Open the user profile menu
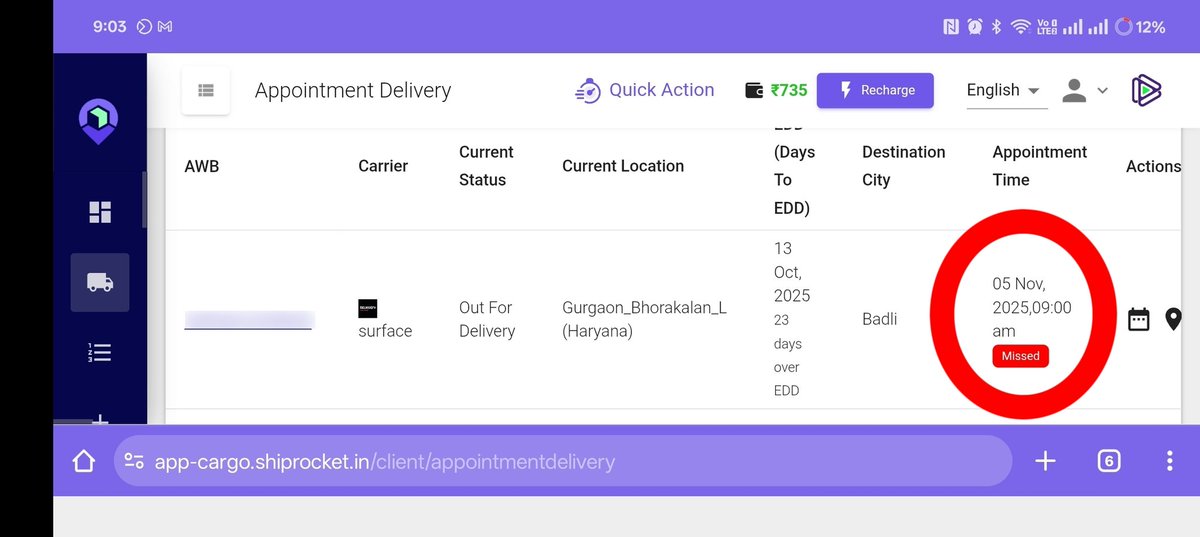 [x=1085, y=90]
